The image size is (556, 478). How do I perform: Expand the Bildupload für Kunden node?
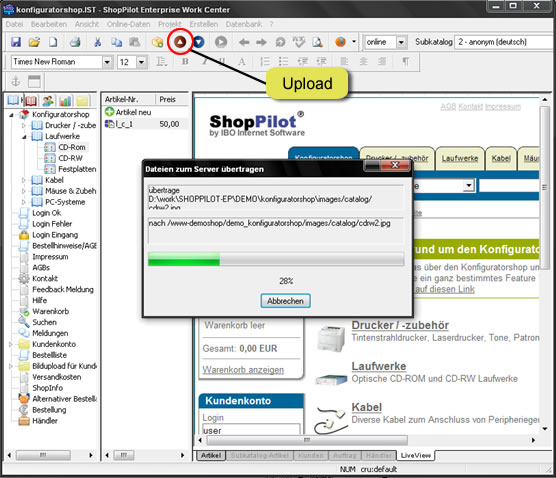[10, 366]
